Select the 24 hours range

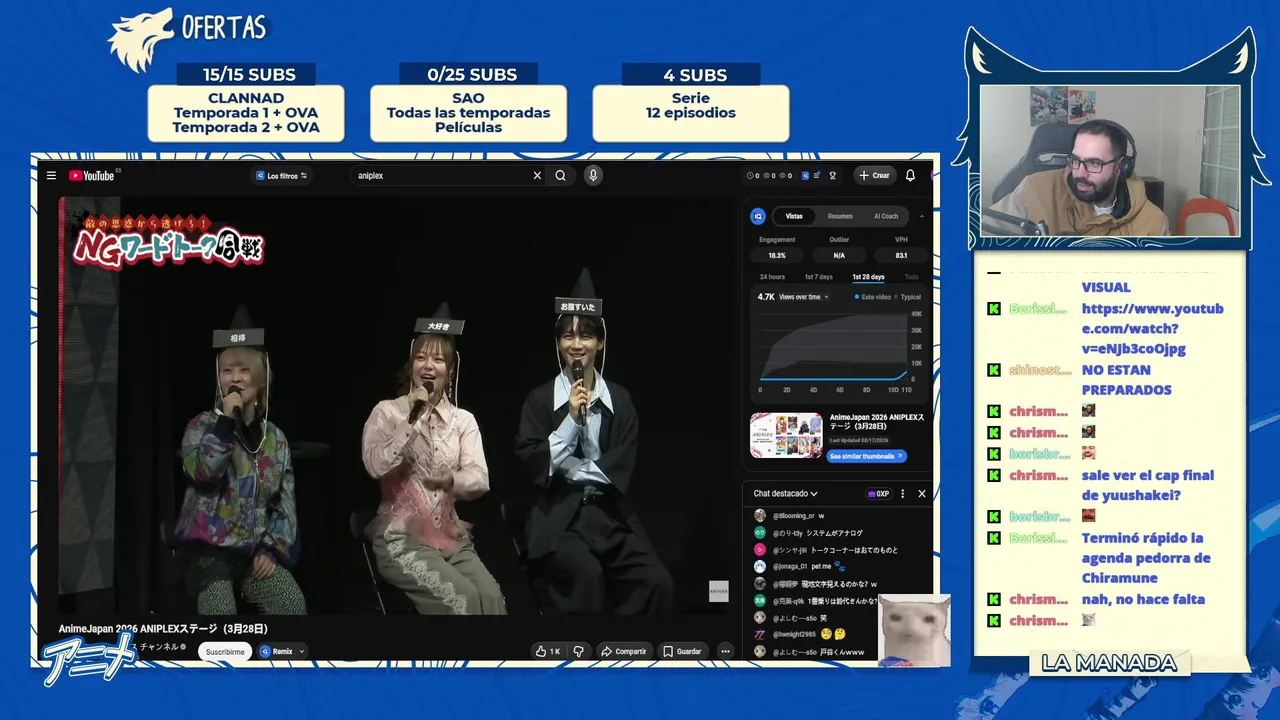[x=772, y=277]
